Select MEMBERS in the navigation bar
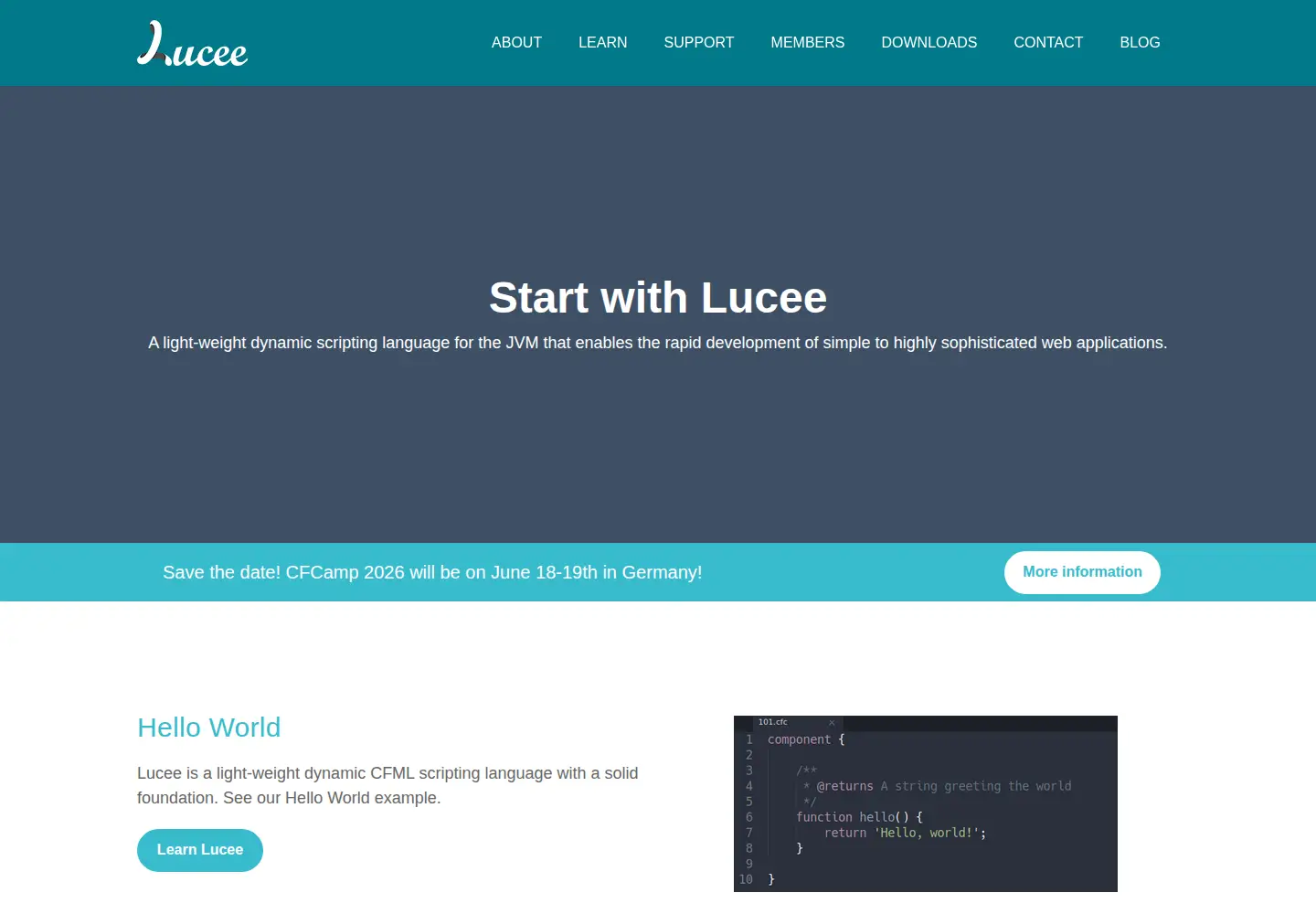The height and width of the screenshot is (914, 1316). tap(808, 42)
